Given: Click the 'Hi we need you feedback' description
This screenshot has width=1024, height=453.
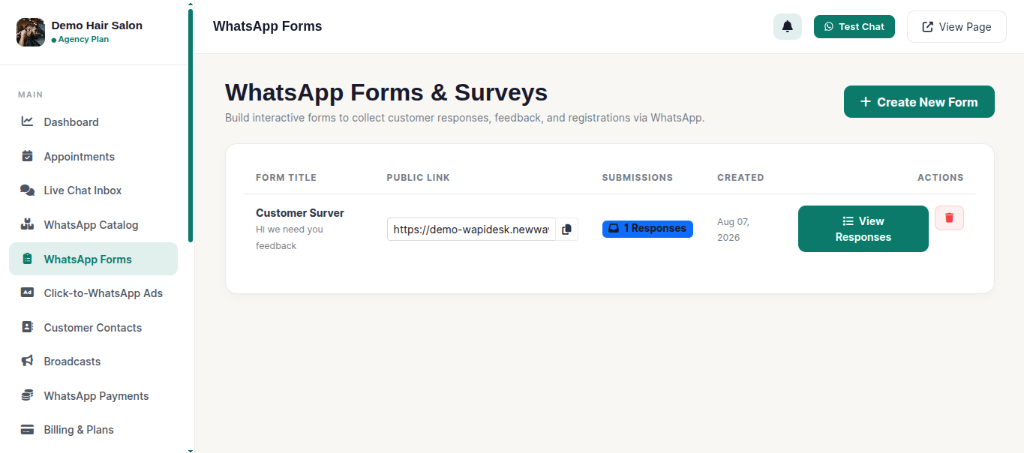Looking at the screenshot, I should pyautogui.click(x=289, y=238).
